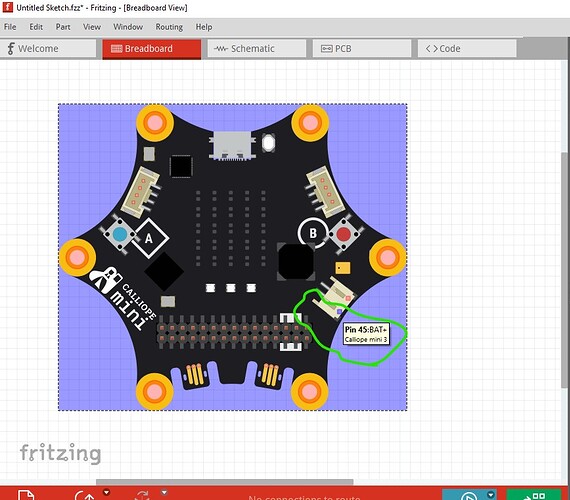Click the horizontal scrollbar below the canvas
The width and height of the screenshot is (570, 500).
225,482
